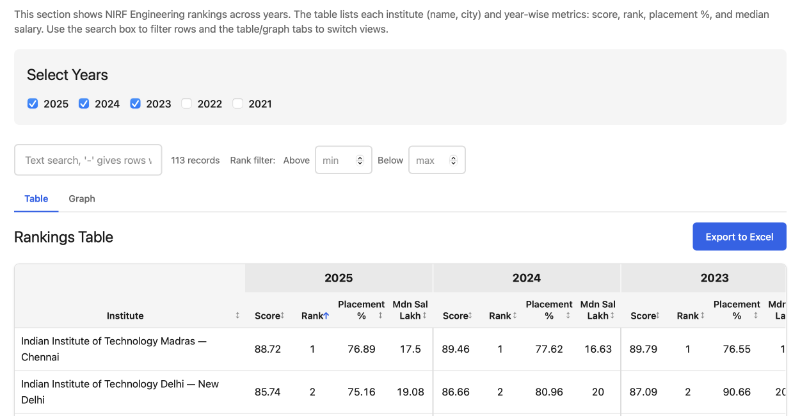This screenshot has width=800, height=416.
Task: Sort by 2023 Score column icon
Action: click(659, 316)
